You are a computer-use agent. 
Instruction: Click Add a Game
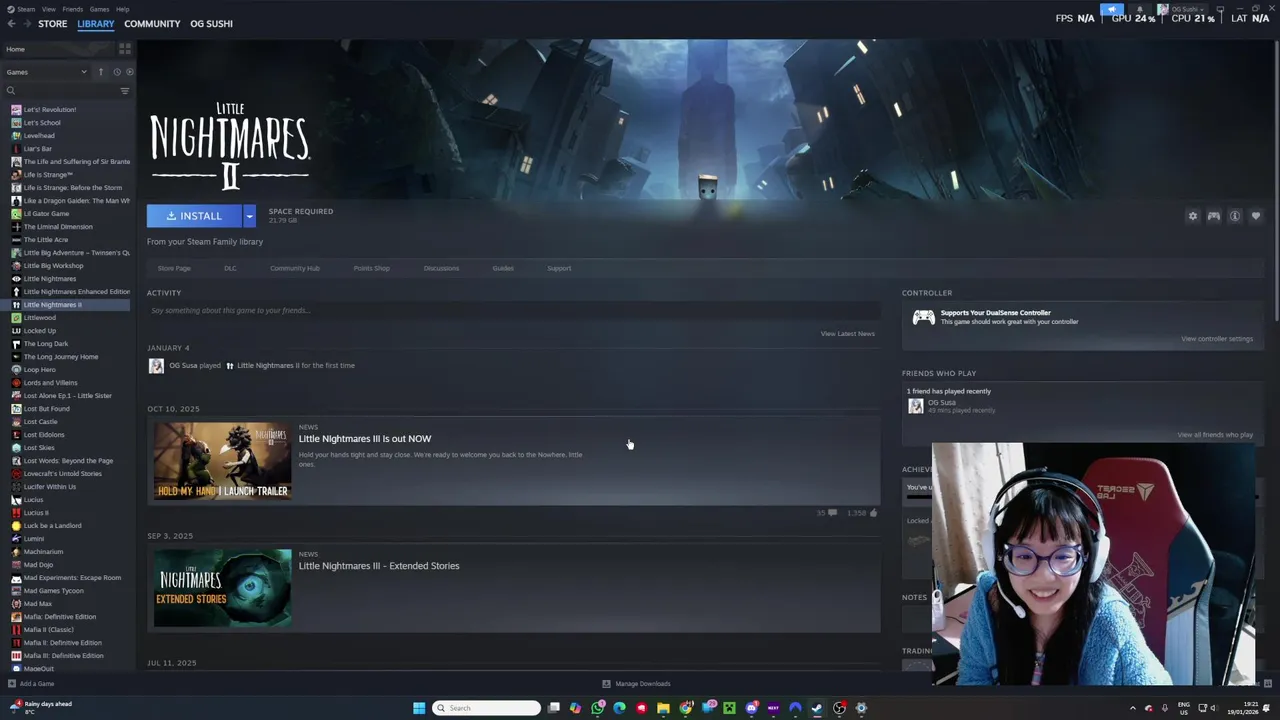[x=31, y=684]
